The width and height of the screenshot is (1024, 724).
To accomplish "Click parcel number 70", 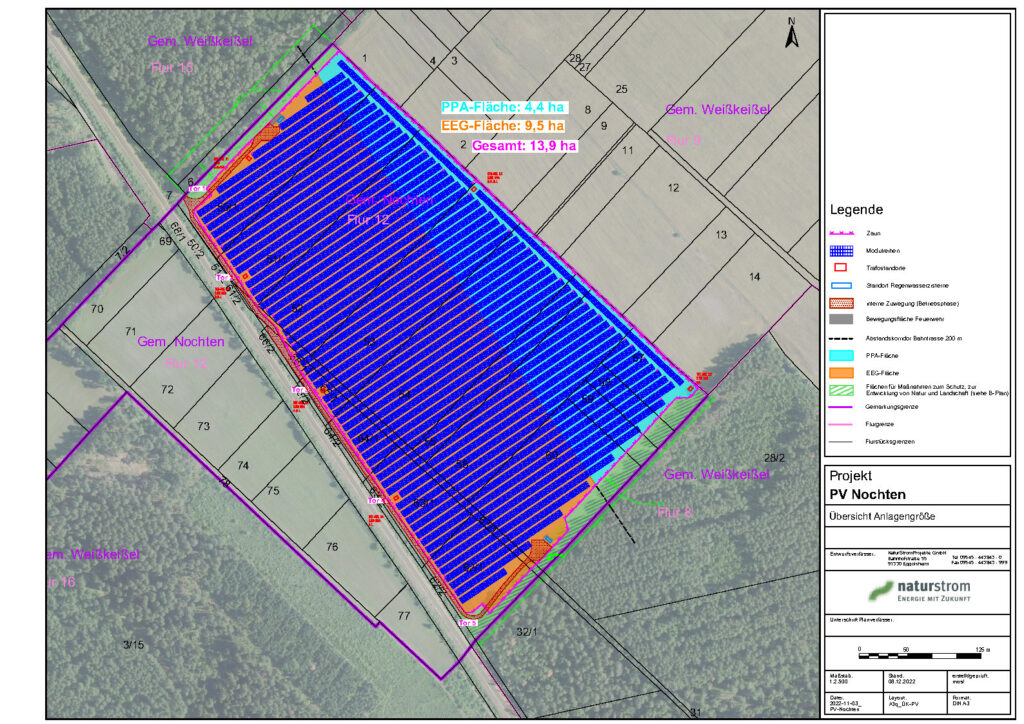I will 97,309.
